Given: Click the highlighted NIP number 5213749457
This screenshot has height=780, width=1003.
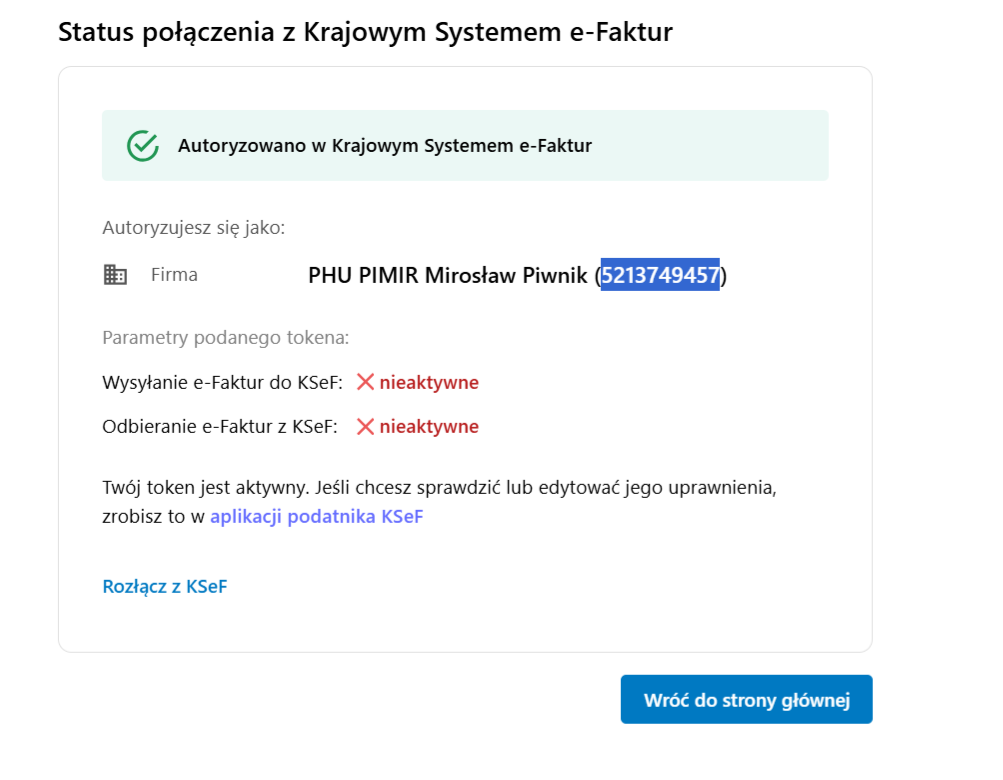Looking at the screenshot, I should coord(660,276).
